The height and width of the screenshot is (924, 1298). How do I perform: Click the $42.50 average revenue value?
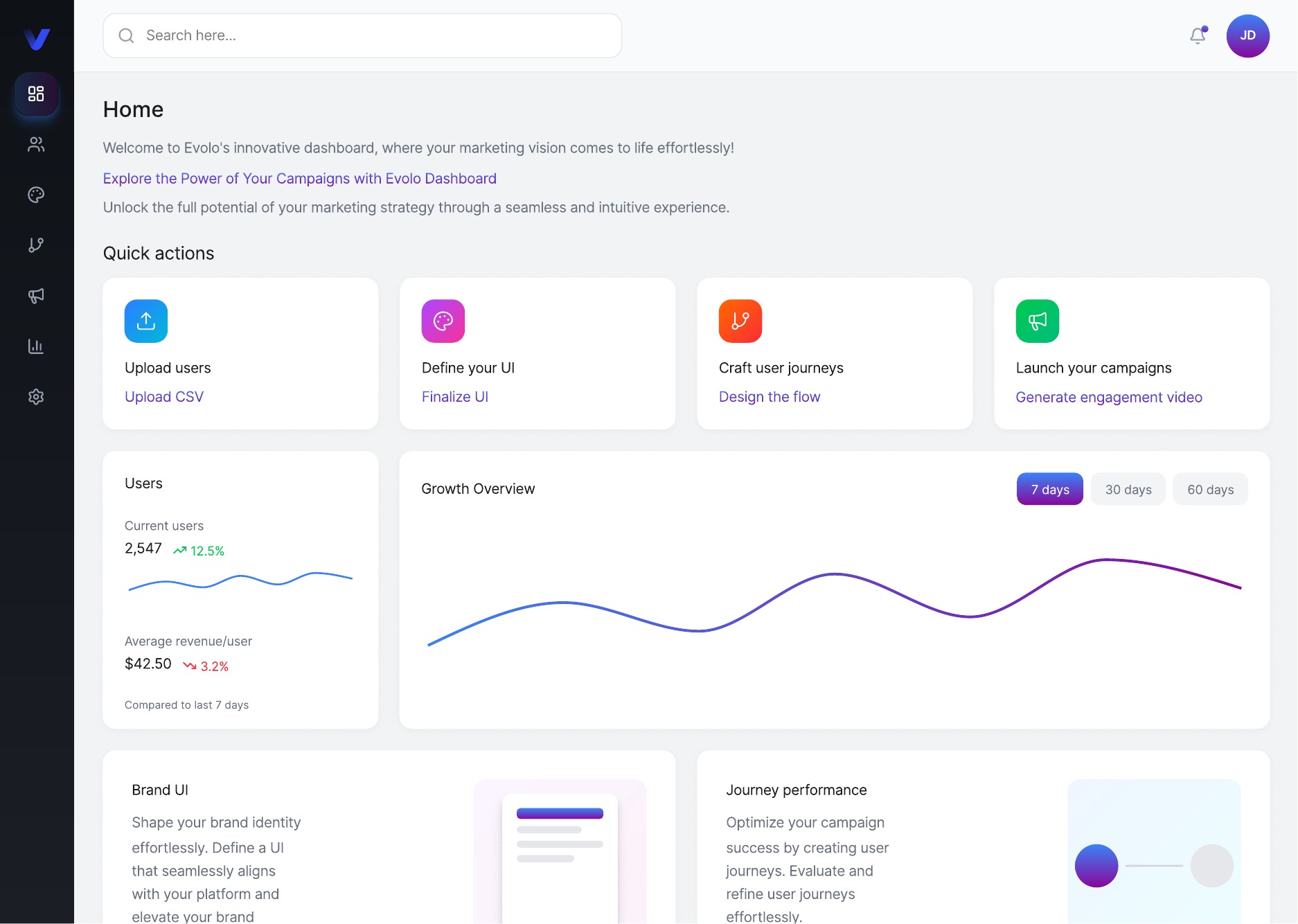pos(148,664)
